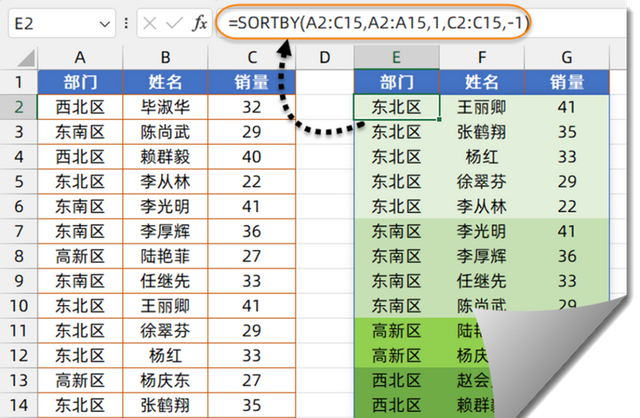
Task: Select cell 陆艳菲 in column B
Action: 165,256
